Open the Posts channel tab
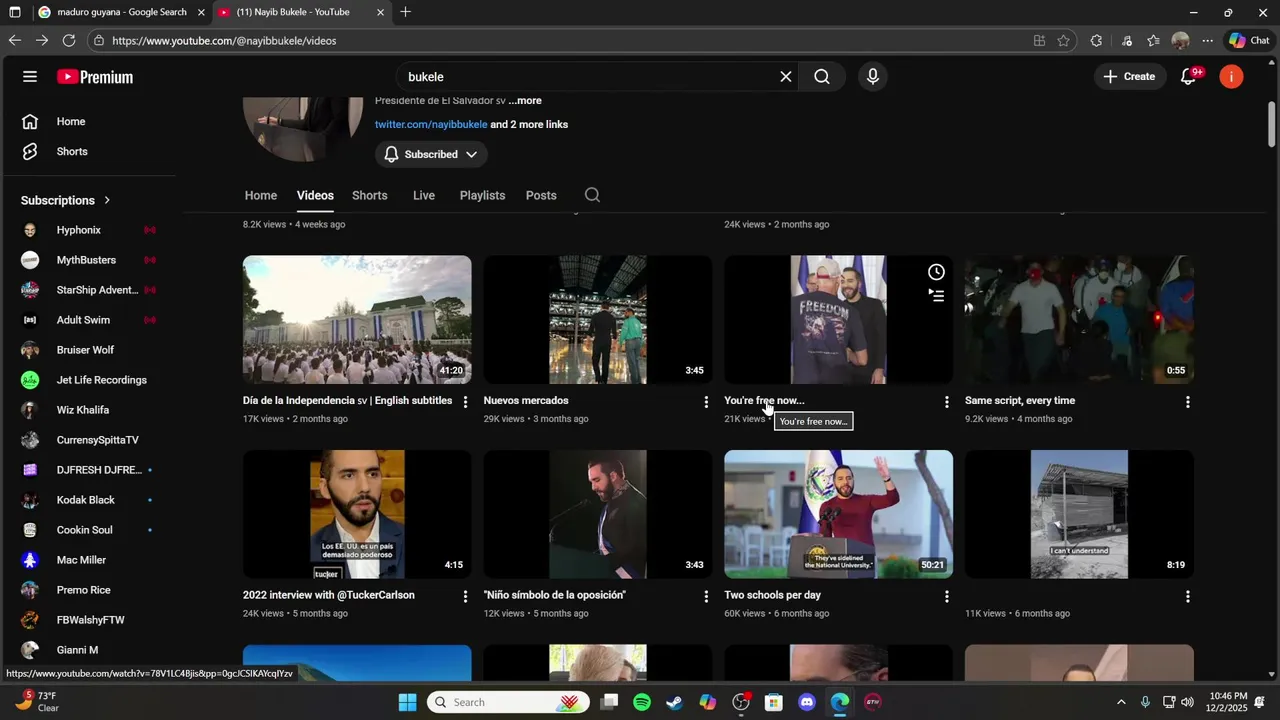This screenshot has height=720, width=1280. coord(541,195)
